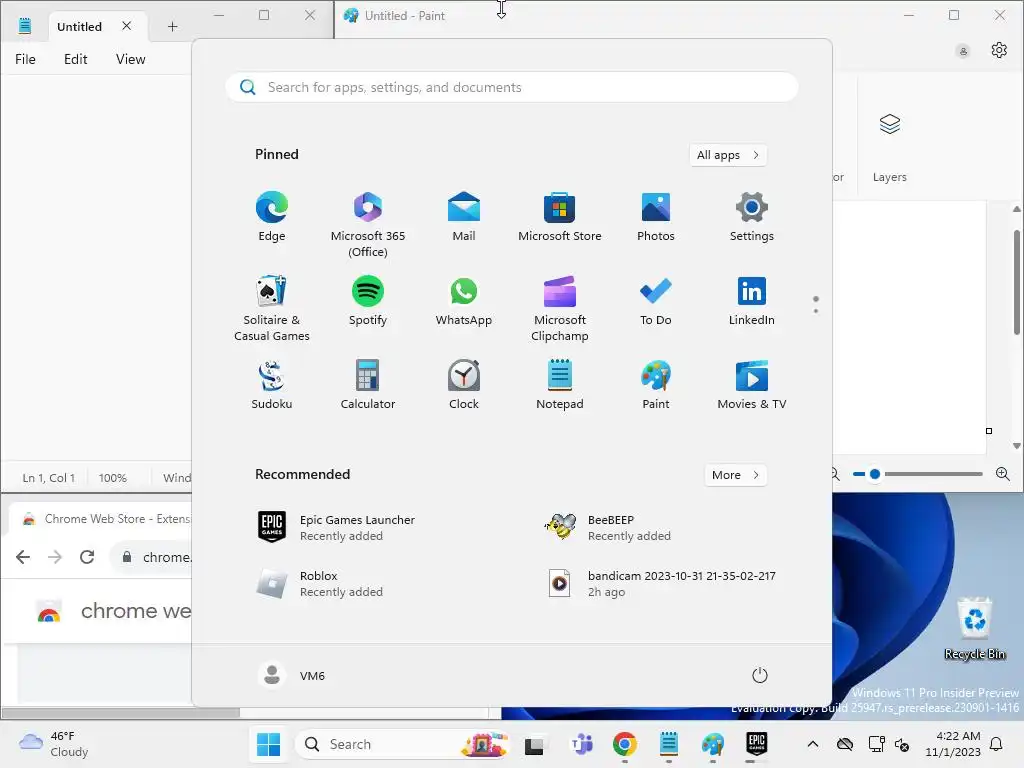
Task: Click the 100% zoom in Notepad status bar
Action: tap(112, 478)
